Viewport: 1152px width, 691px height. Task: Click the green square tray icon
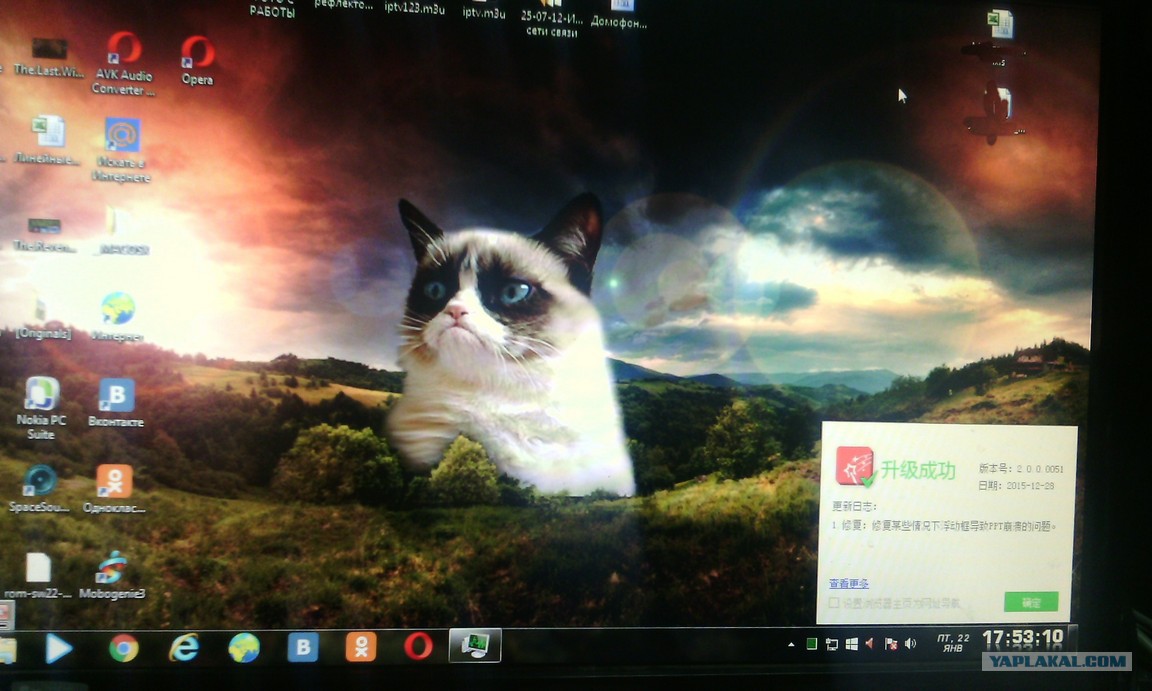click(x=812, y=644)
